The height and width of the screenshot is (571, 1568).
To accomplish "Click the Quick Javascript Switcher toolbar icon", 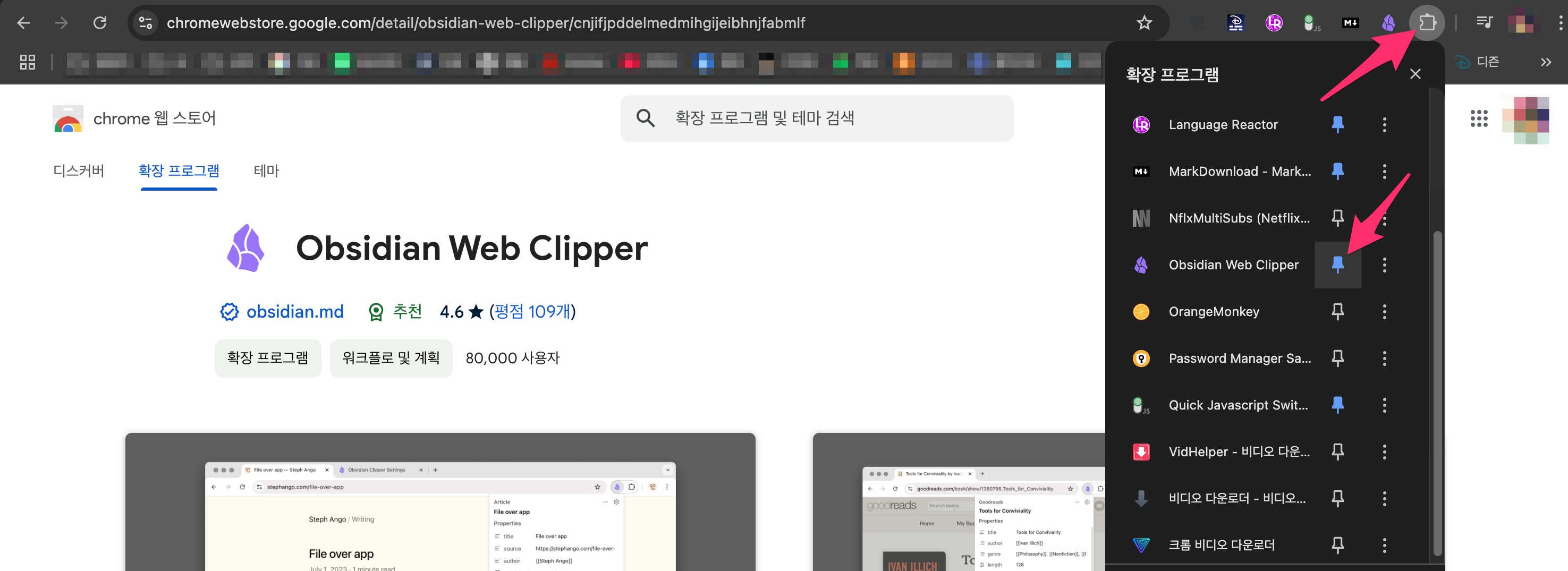I will pyautogui.click(x=1312, y=23).
